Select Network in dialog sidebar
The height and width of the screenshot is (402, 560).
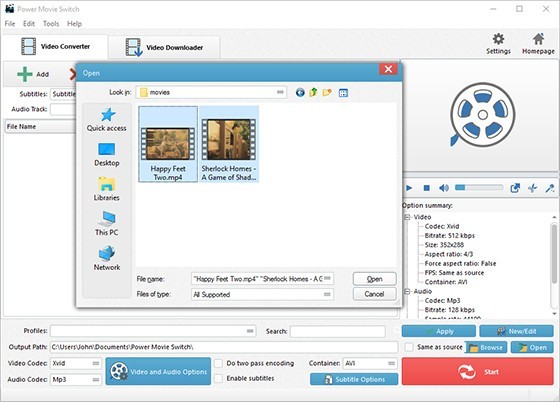(x=107, y=258)
